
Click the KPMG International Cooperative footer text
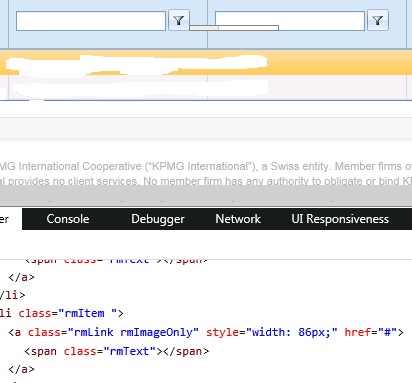(x=206, y=166)
